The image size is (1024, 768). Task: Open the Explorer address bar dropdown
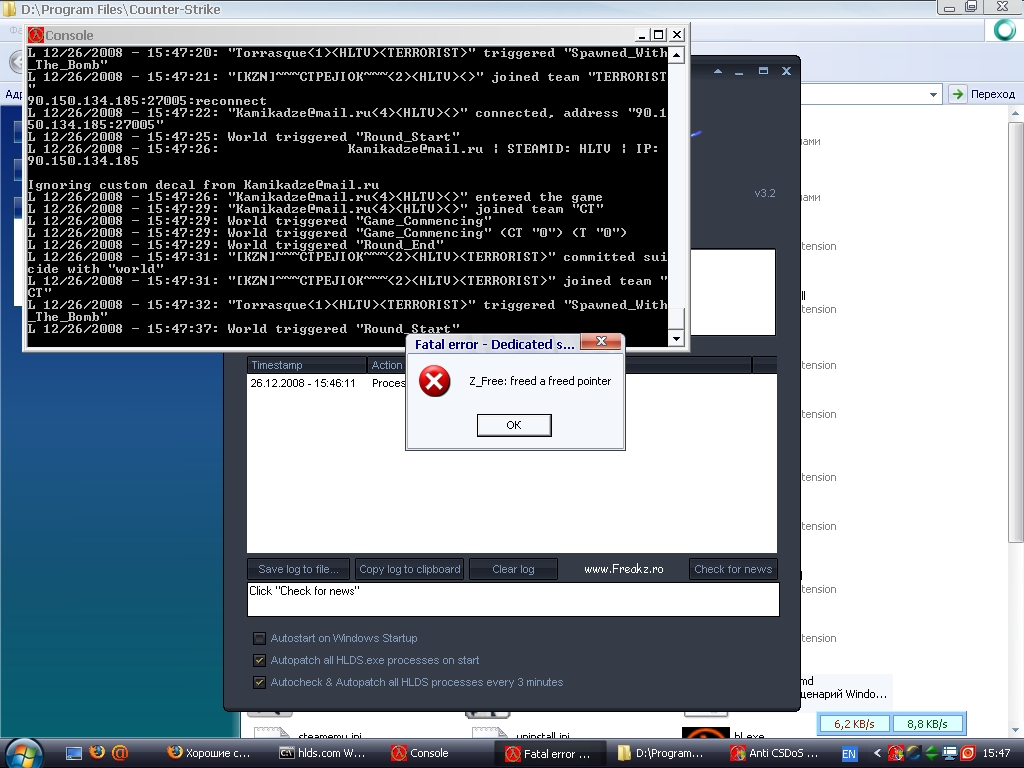click(x=933, y=95)
